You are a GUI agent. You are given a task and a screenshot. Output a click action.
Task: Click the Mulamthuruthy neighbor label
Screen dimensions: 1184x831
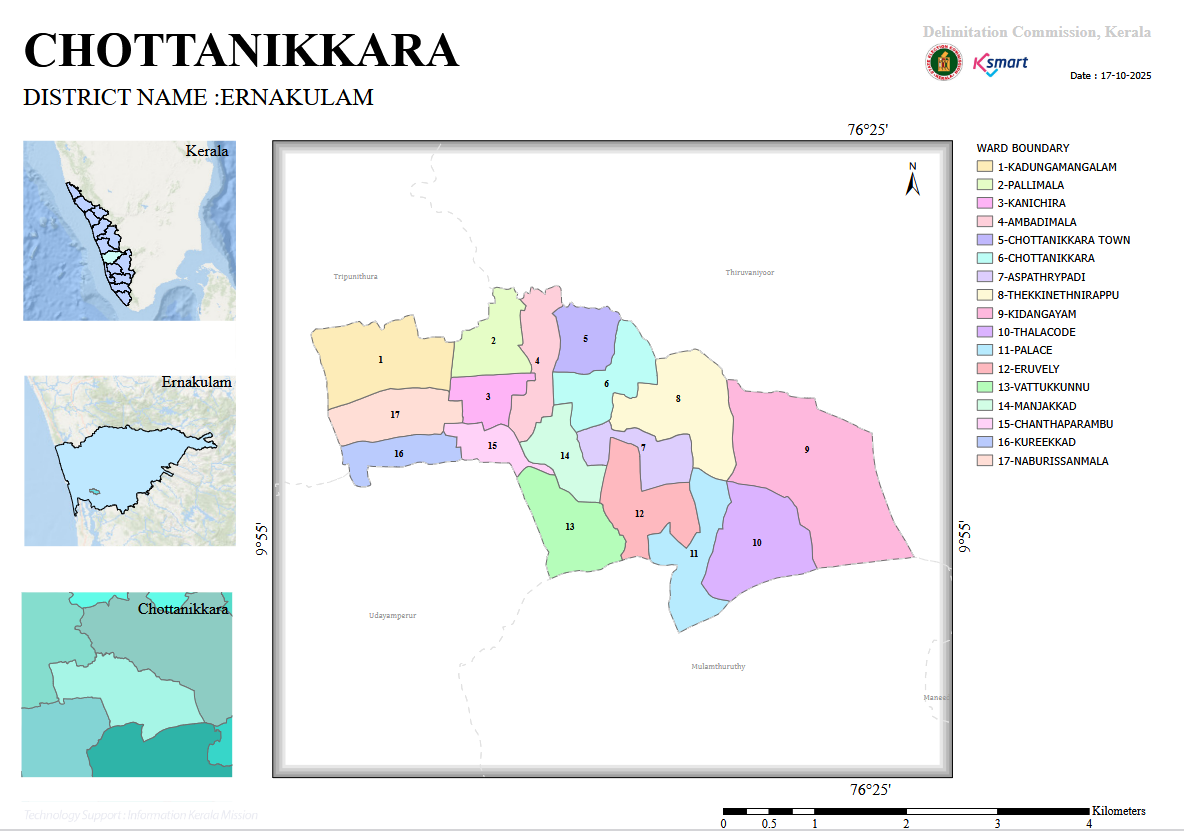tap(718, 666)
